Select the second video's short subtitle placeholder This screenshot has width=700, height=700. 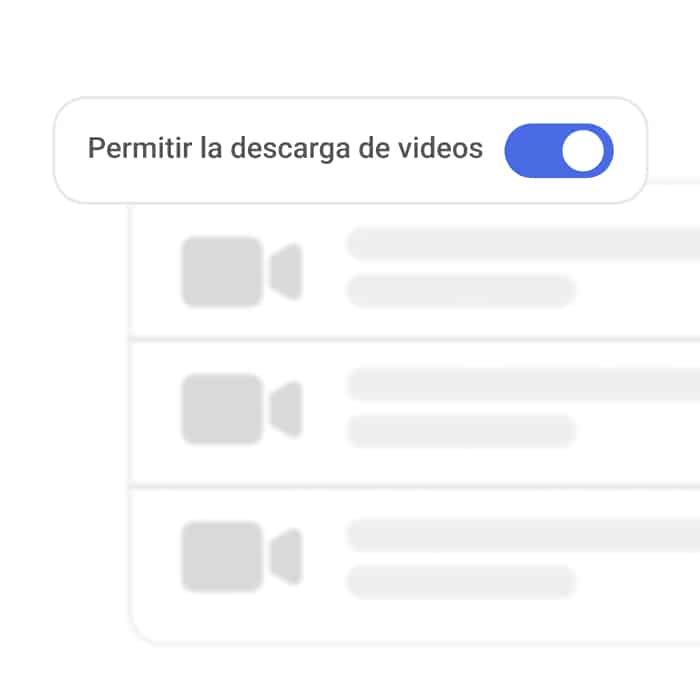coord(461,431)
